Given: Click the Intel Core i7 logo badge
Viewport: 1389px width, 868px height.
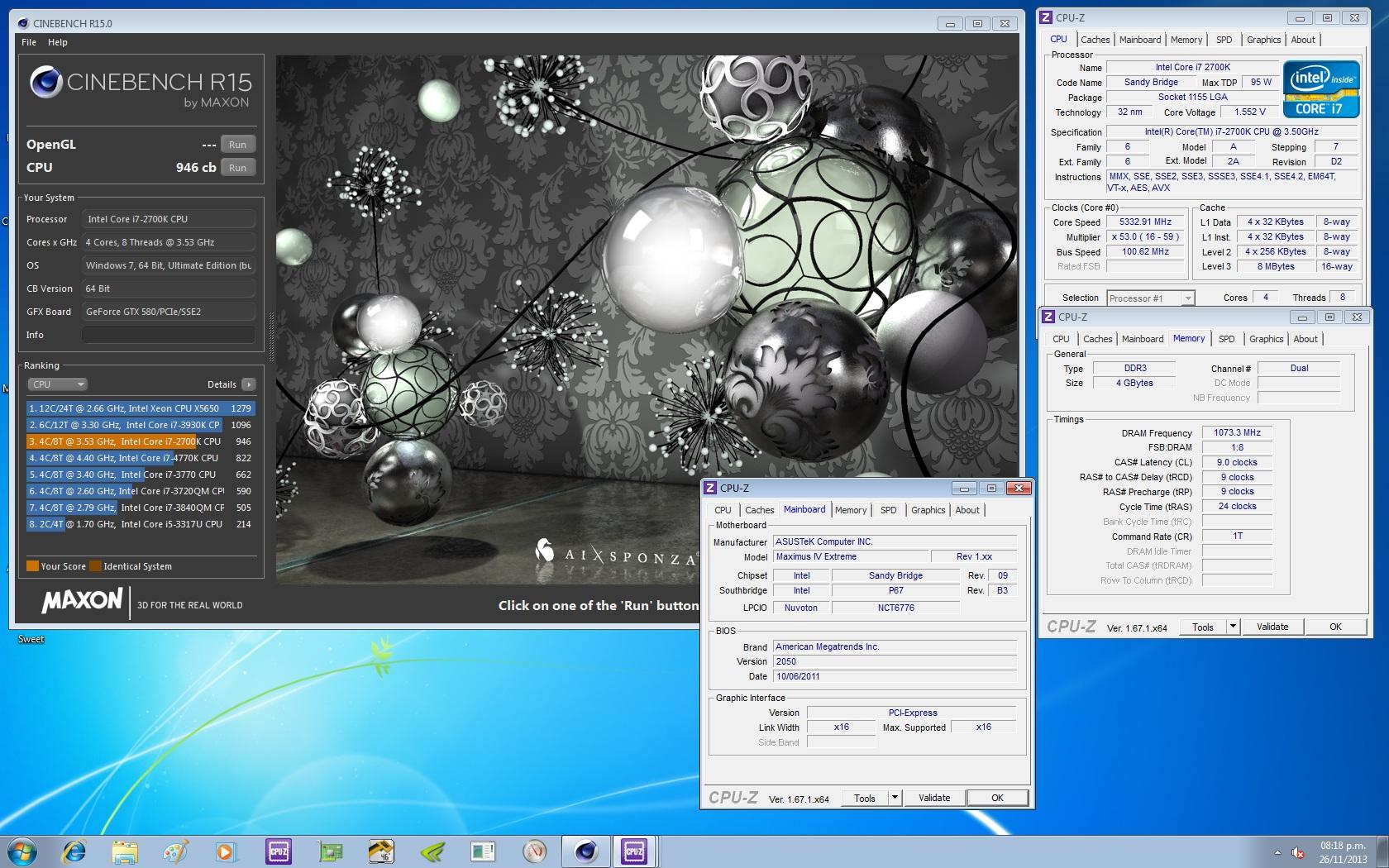Looking at the screenshot, I should pyautogui.click(x=1321, y=89).
